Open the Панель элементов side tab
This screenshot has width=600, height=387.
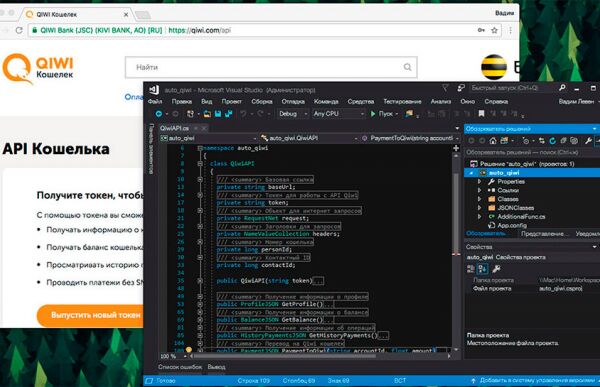[151, 149]
